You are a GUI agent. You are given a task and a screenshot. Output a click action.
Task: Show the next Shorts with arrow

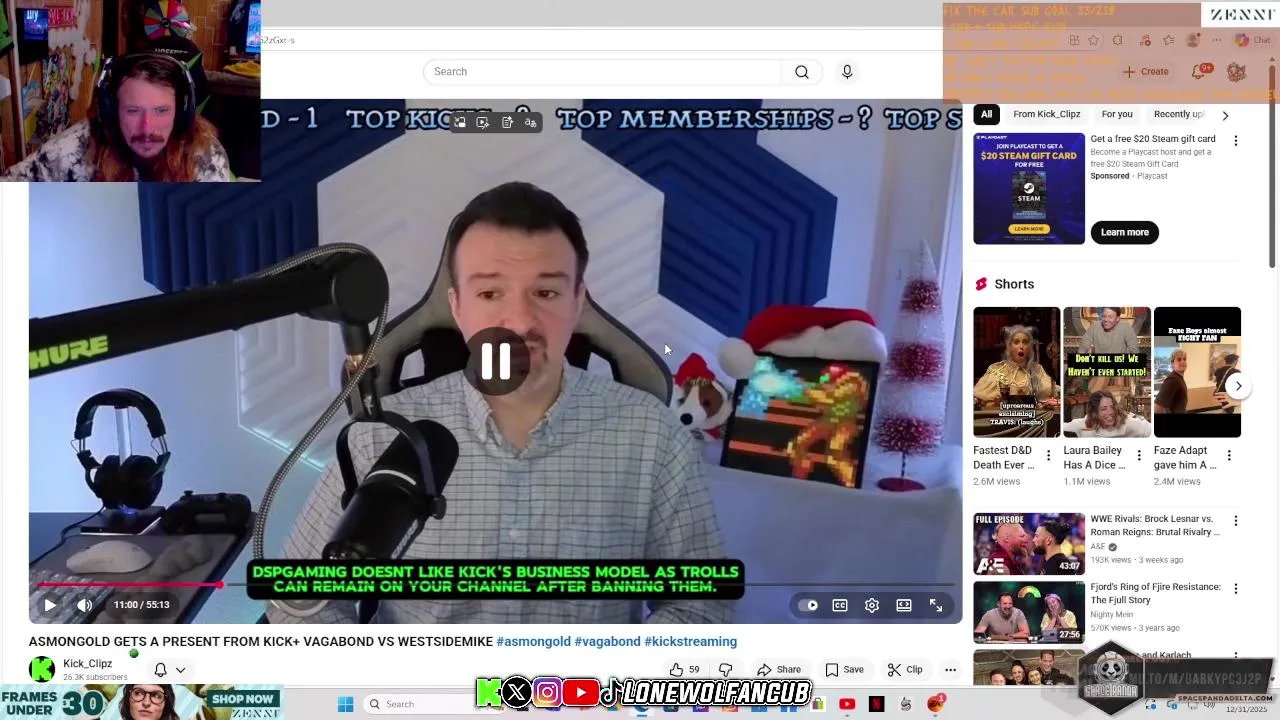tap(1238, 386)
